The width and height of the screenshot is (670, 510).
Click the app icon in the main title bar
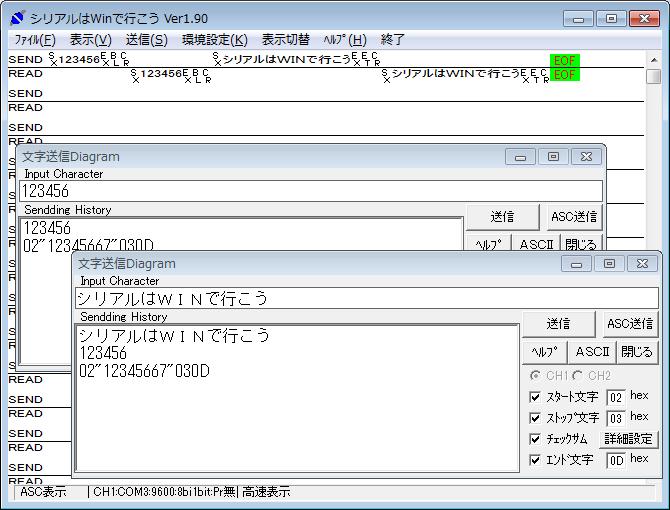pyautogui.click(x=17, y=18)
